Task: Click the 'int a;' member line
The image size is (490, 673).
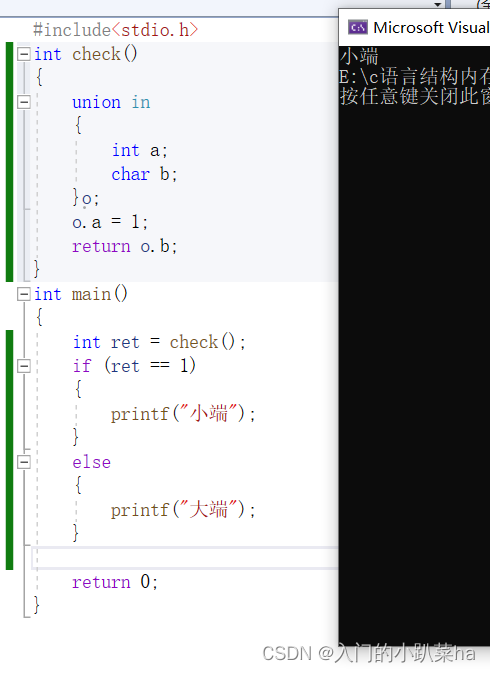Action: [139, 151]
